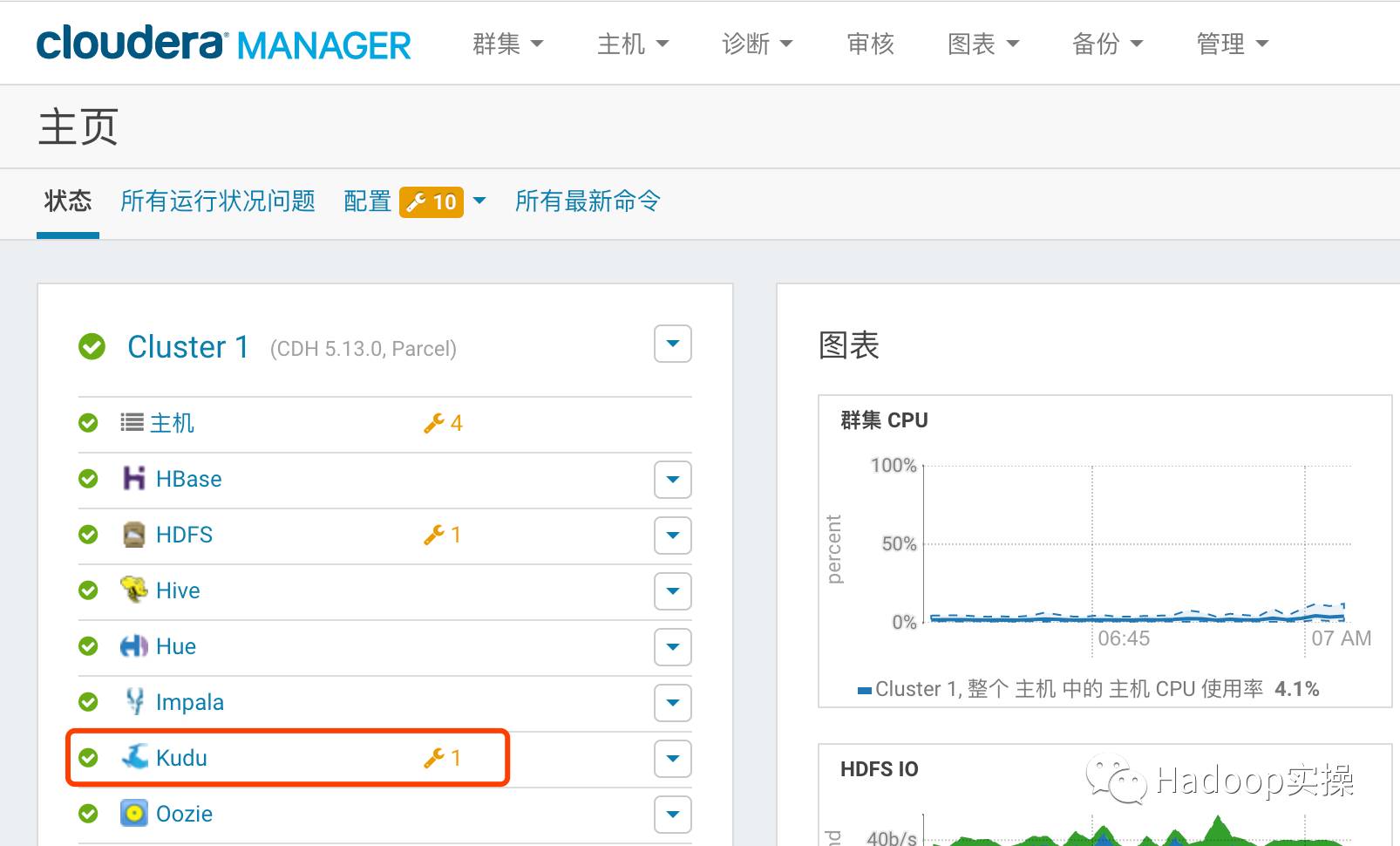Open the HDFS service link
This screenshot has width=1400, height=846.
pos(184,535)
